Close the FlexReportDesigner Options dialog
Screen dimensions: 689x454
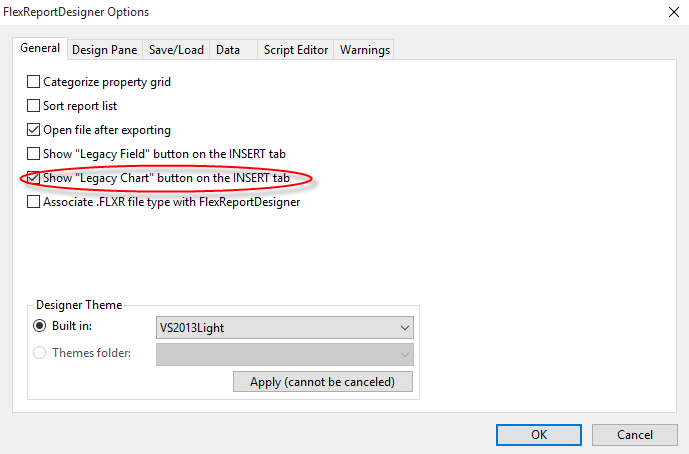click(674, 12)
